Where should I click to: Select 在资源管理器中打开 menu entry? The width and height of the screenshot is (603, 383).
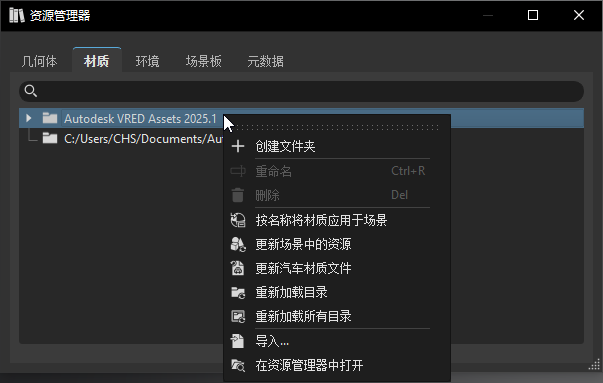point(336,365)
